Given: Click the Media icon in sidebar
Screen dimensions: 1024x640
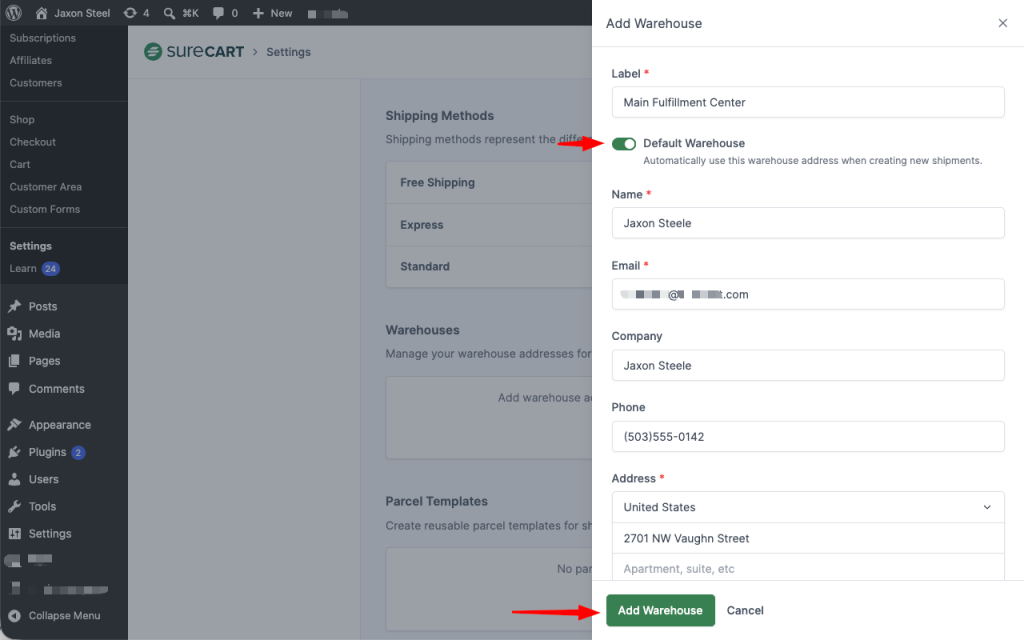Looking at the screenshot, I should pyautogui.click(x=14, y=334).
